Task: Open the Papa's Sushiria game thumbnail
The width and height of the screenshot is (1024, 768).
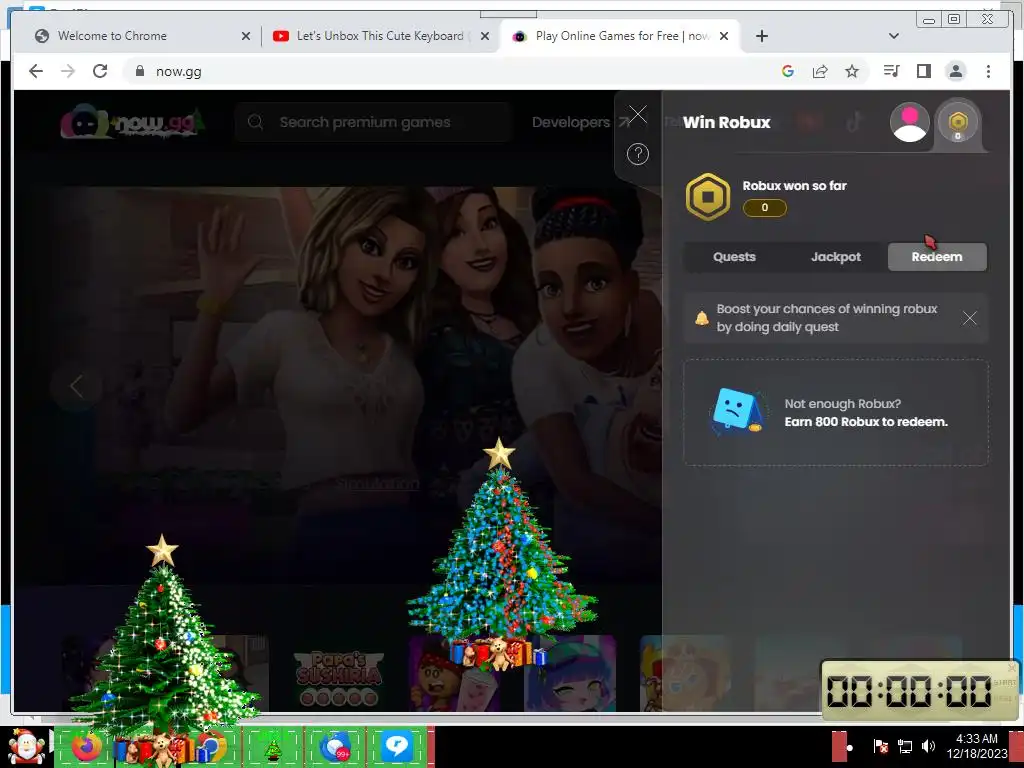Action: 338,676
